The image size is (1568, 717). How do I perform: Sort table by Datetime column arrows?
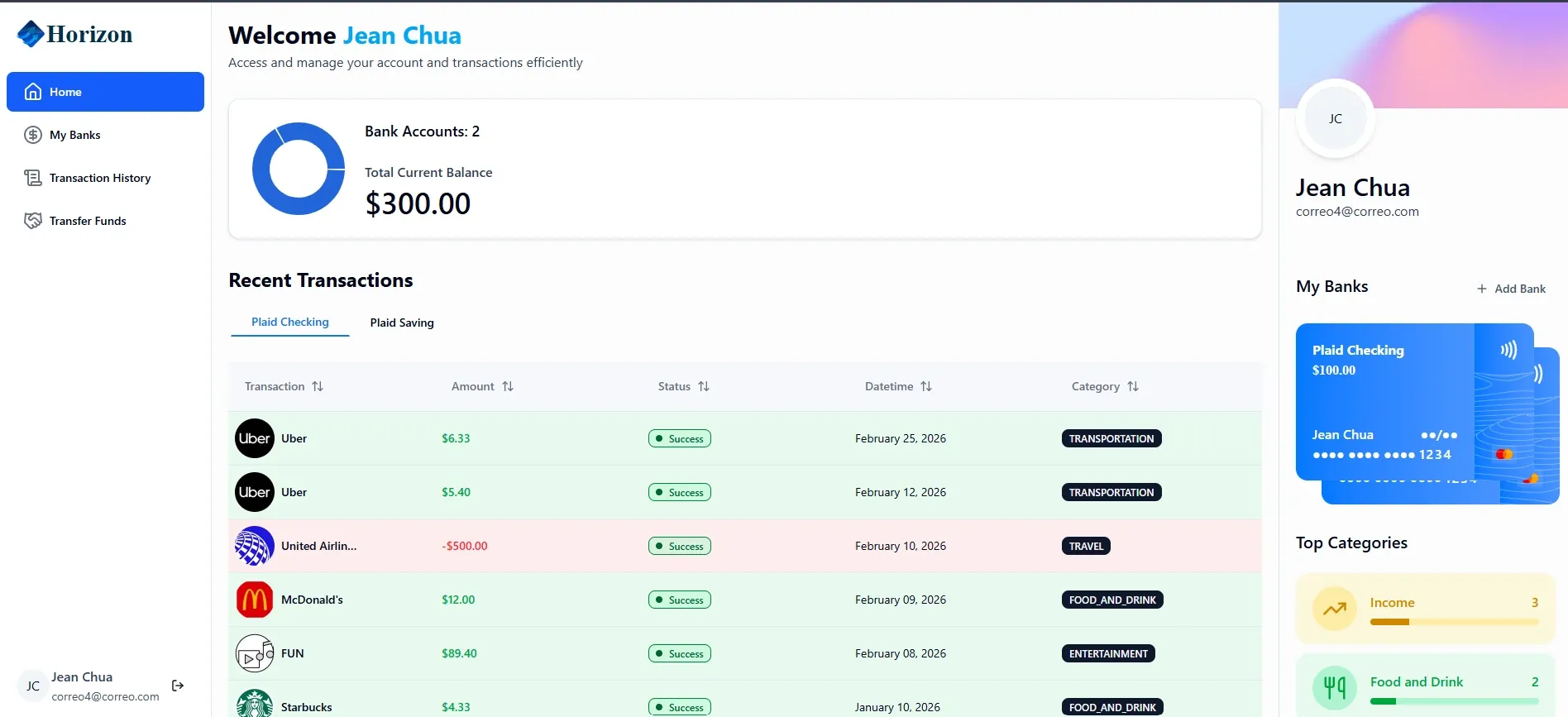(x=926, y=386)
